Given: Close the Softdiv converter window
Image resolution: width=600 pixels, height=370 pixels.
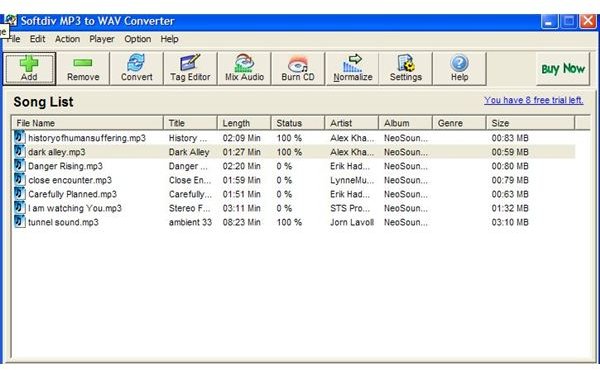Looking at the screenshot, I should click(x=588, y=21).
